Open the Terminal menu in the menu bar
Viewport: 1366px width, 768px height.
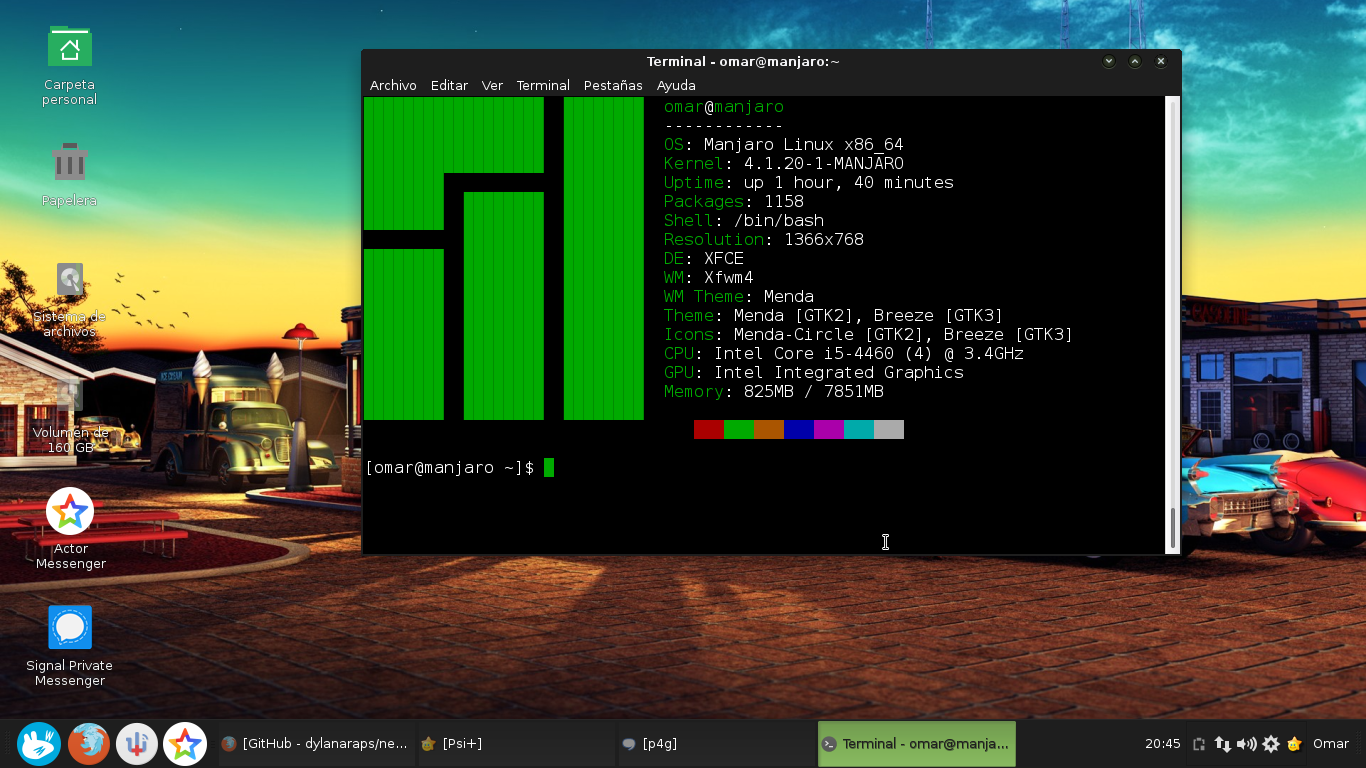(543, 85)
